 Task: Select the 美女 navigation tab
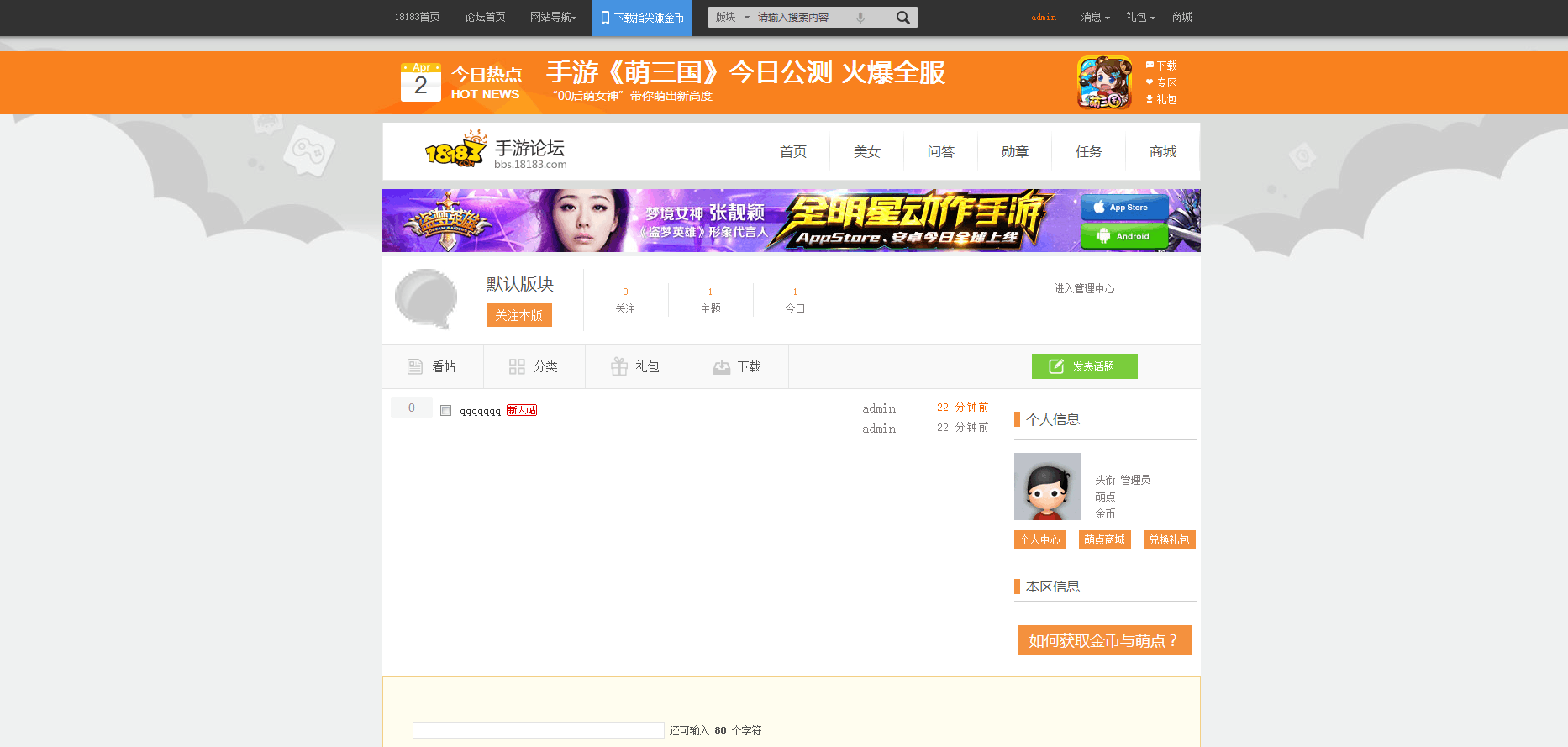coord(867,152)
